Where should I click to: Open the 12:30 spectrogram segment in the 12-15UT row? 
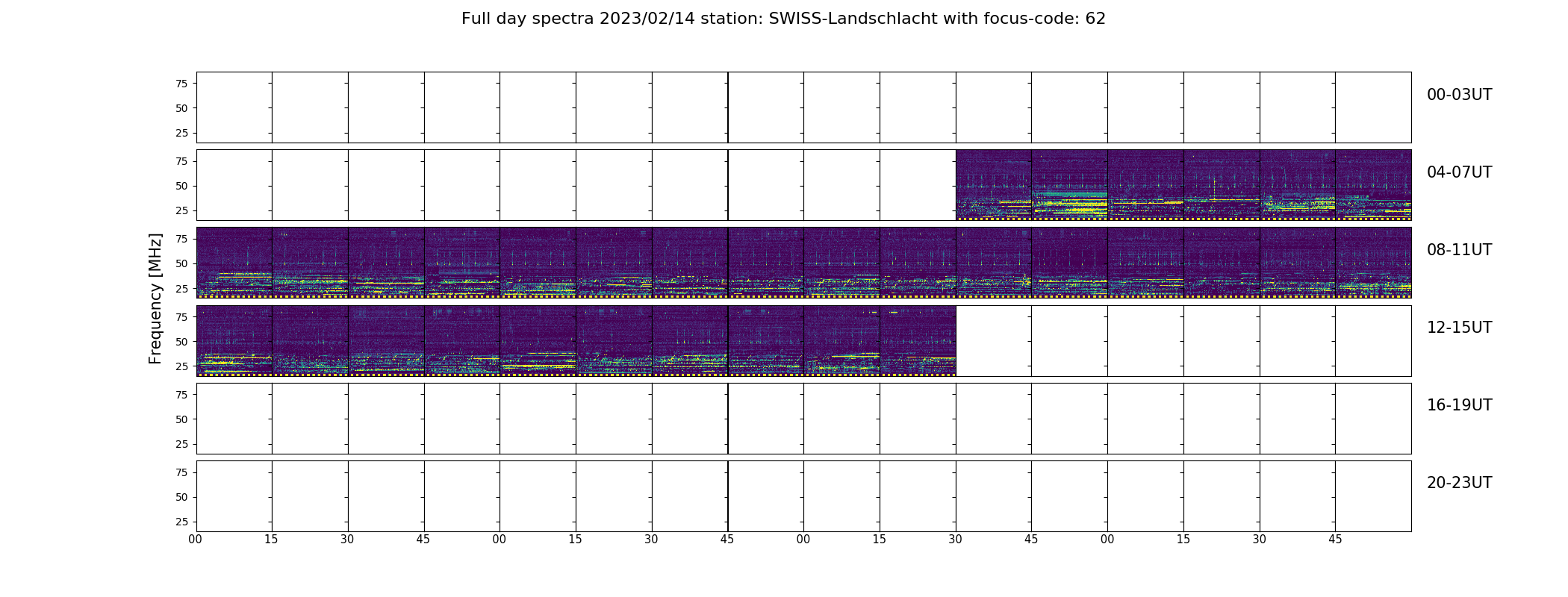386,340
